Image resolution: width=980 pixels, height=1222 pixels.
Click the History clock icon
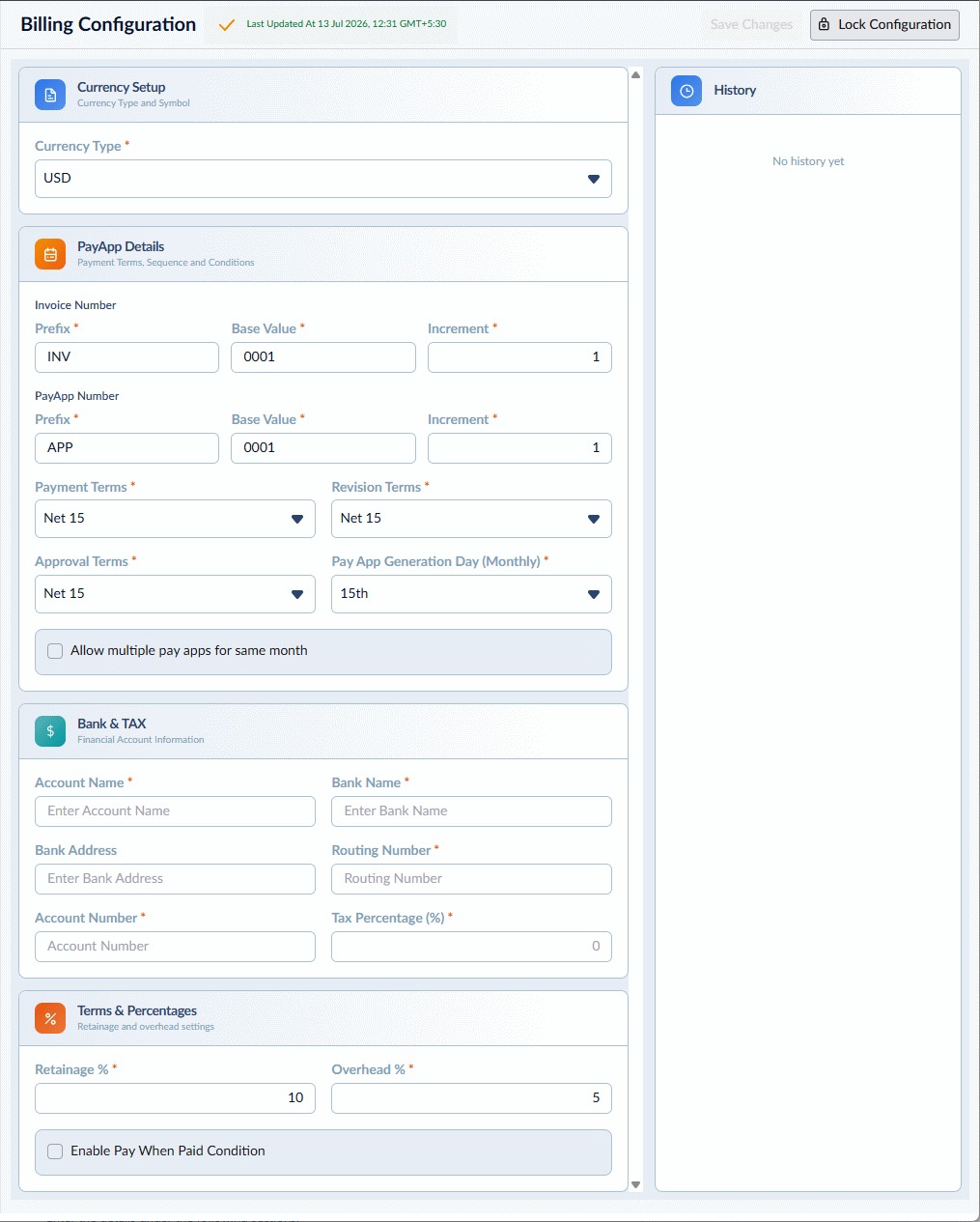coord(686,91)
